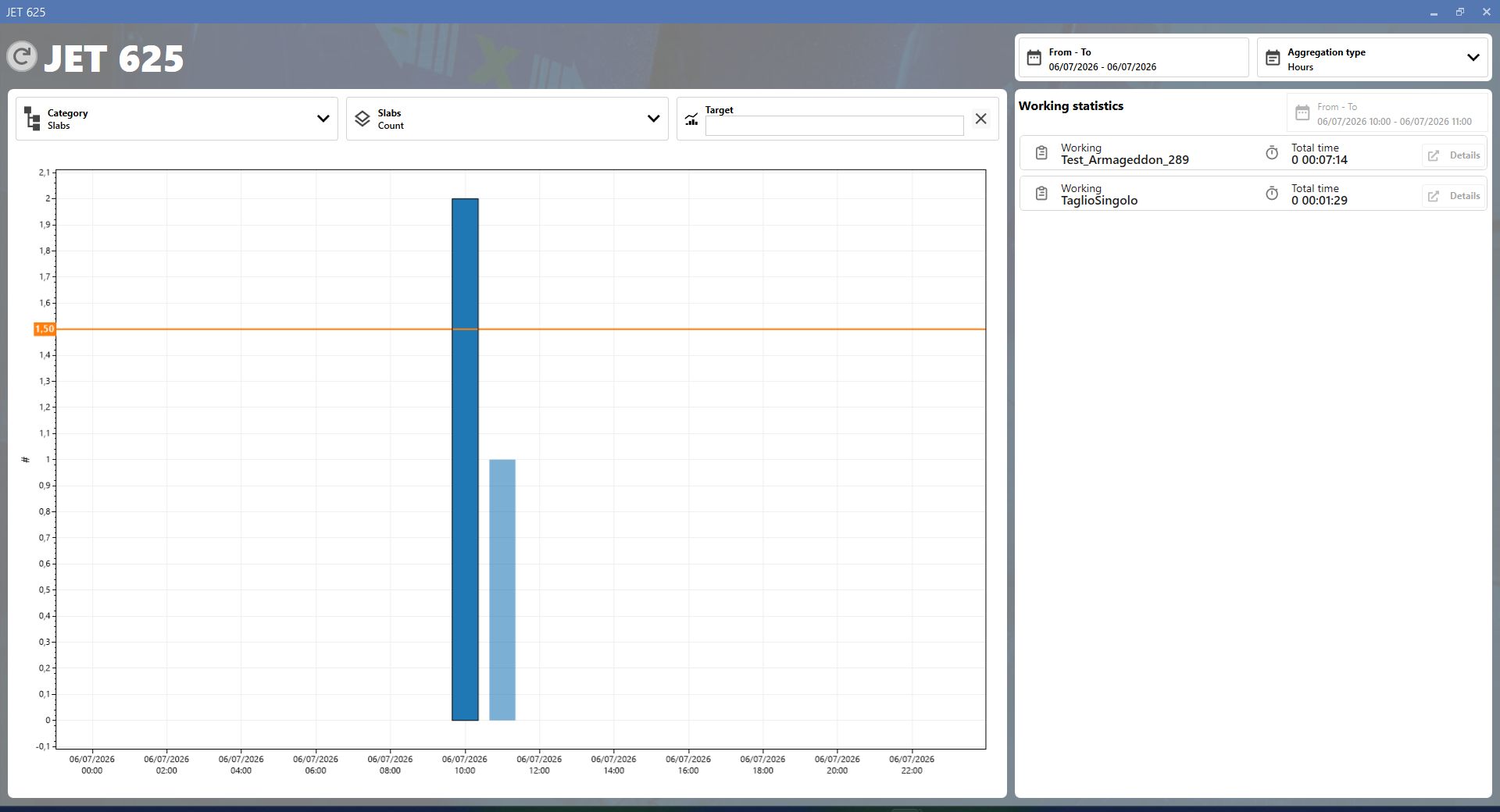Click the calendar icon in the From - To picker
The image size is (1500, 812).
coord(1034,59)
